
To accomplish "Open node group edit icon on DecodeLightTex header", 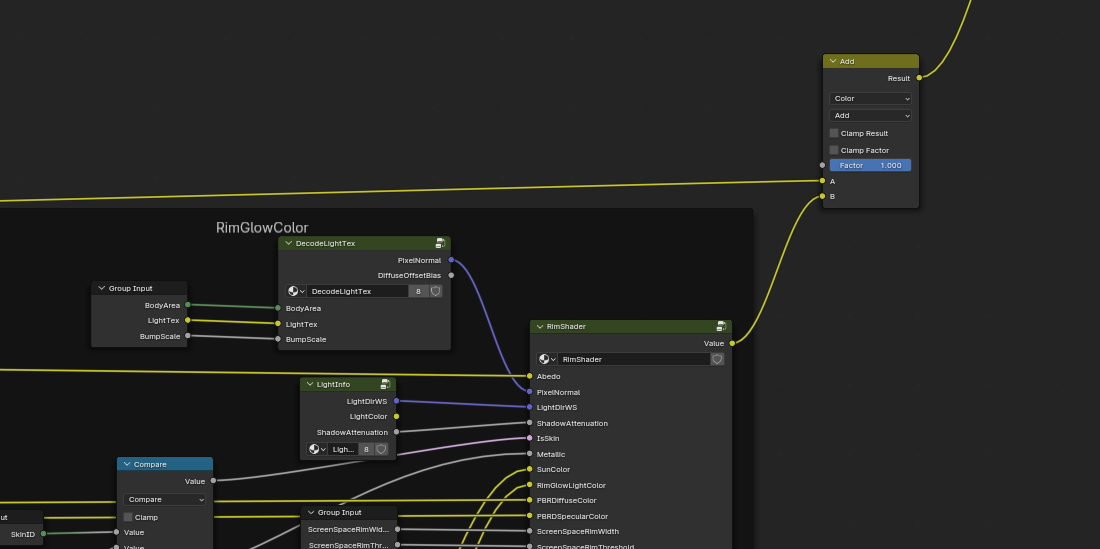I will pyautogui.click(x=440, y=243).
